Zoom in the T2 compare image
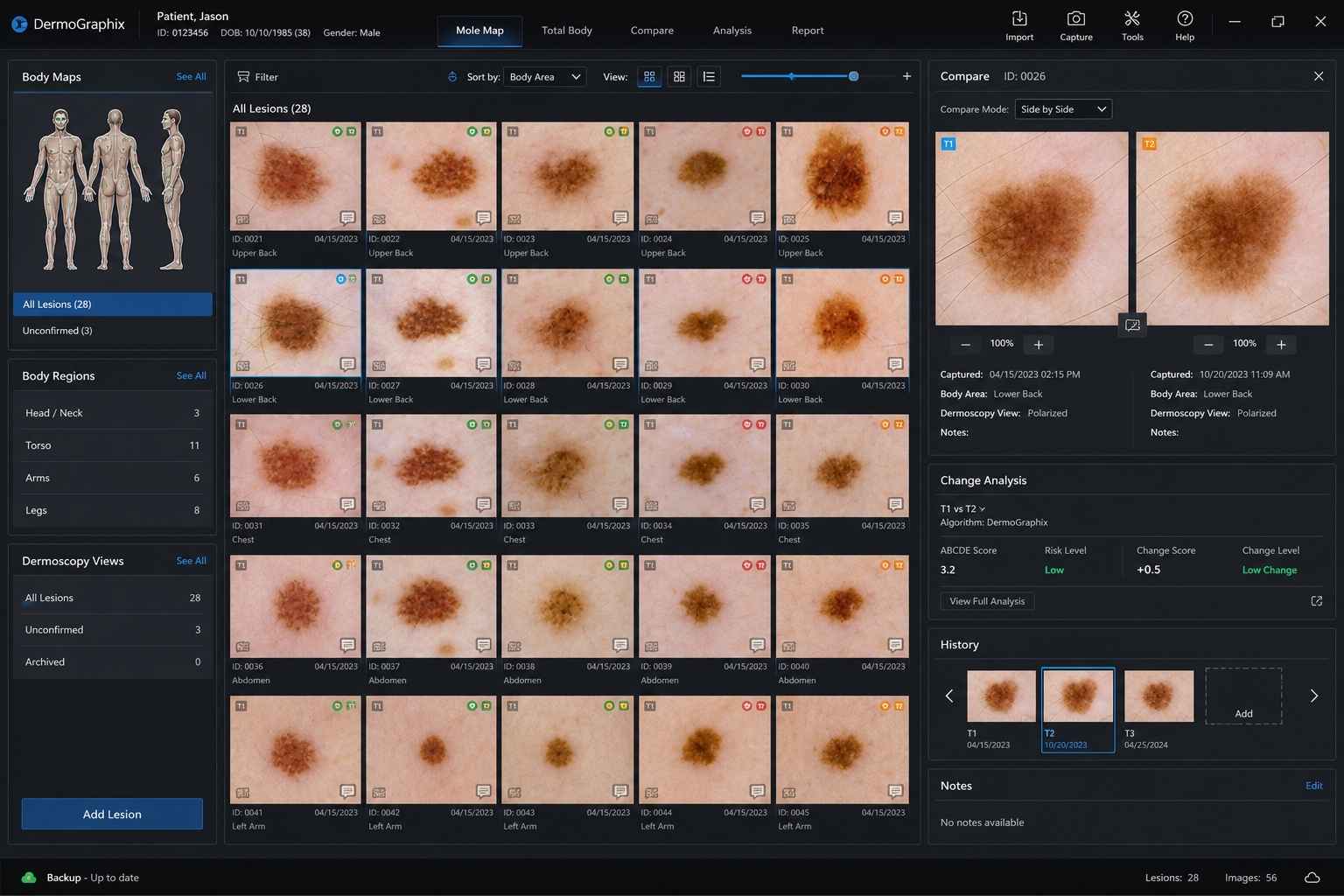The height and width of the screenshot is (896, 1344). click(1281, 345)
